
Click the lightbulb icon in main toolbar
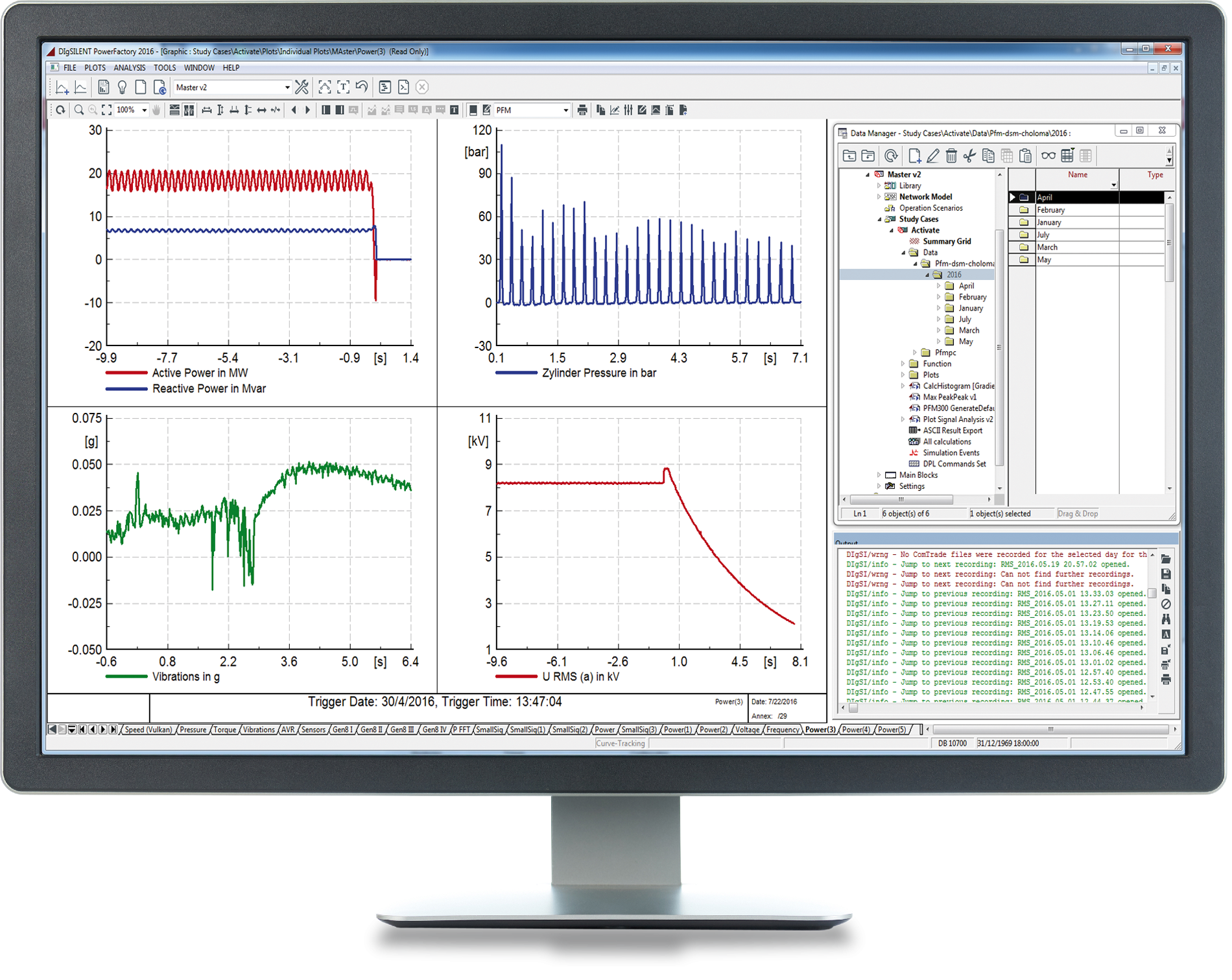[122, 87]
